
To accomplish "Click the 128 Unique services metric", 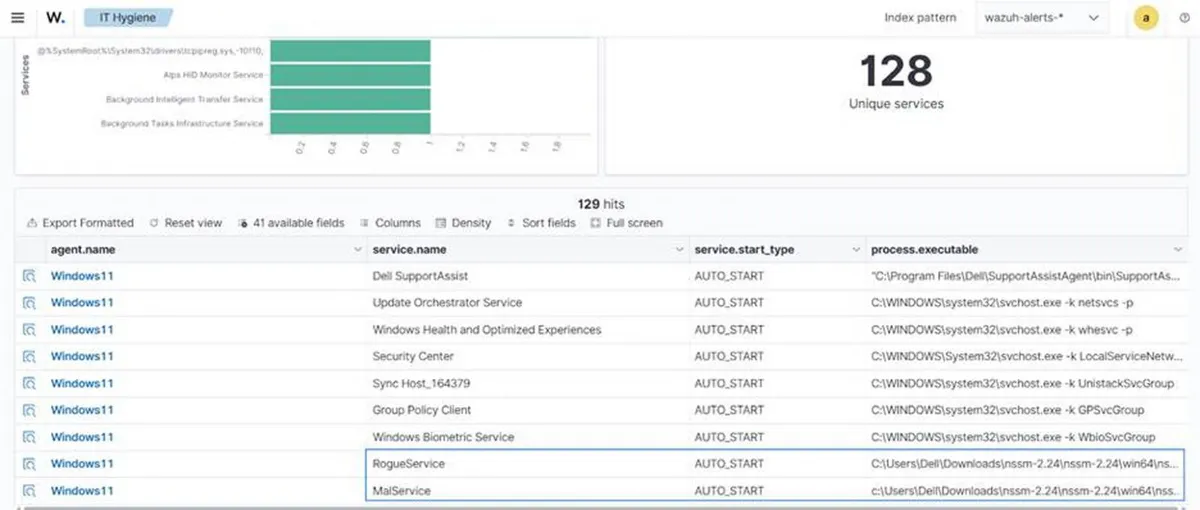I will point(896,80).
